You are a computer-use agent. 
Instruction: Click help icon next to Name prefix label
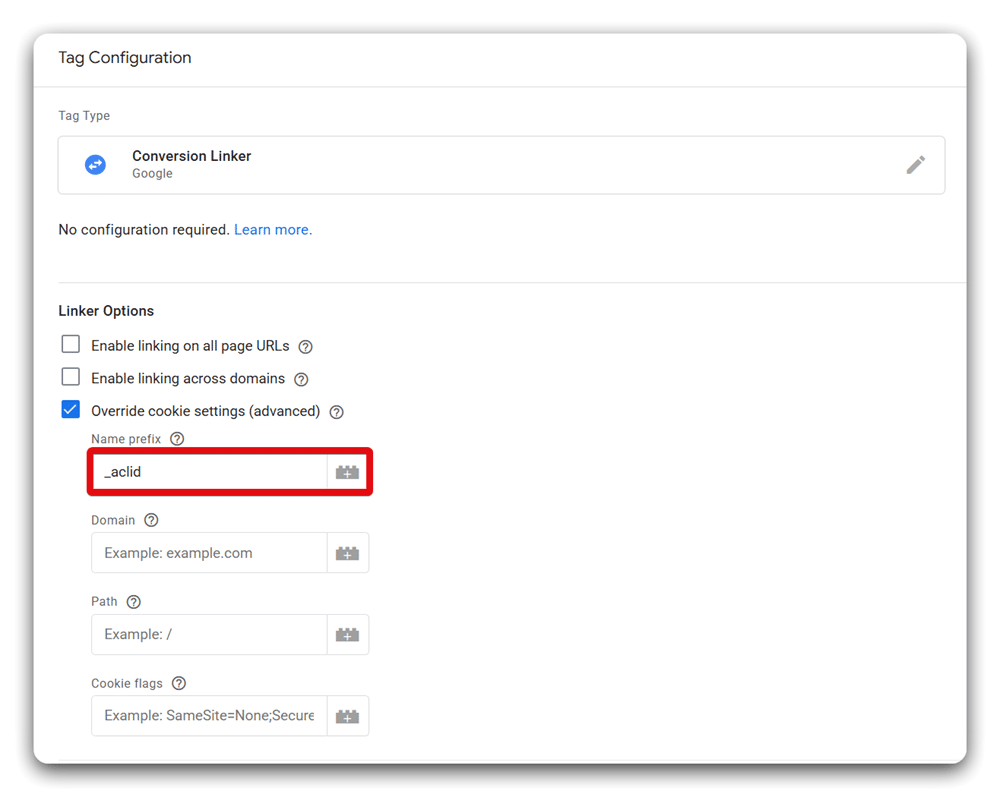click(176, 438)
